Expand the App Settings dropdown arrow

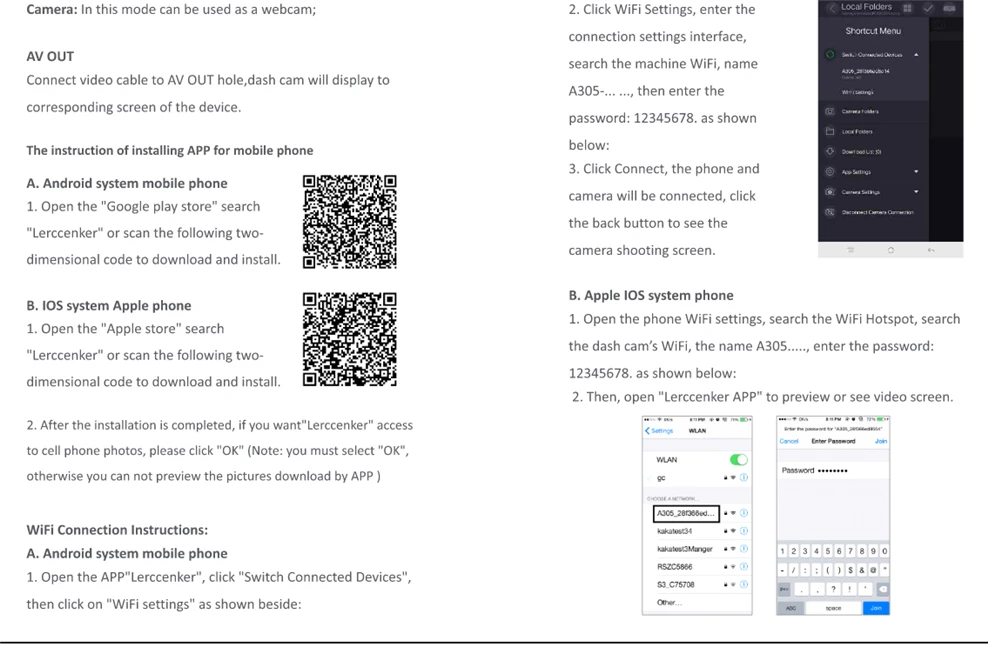(x=916, y=171)
